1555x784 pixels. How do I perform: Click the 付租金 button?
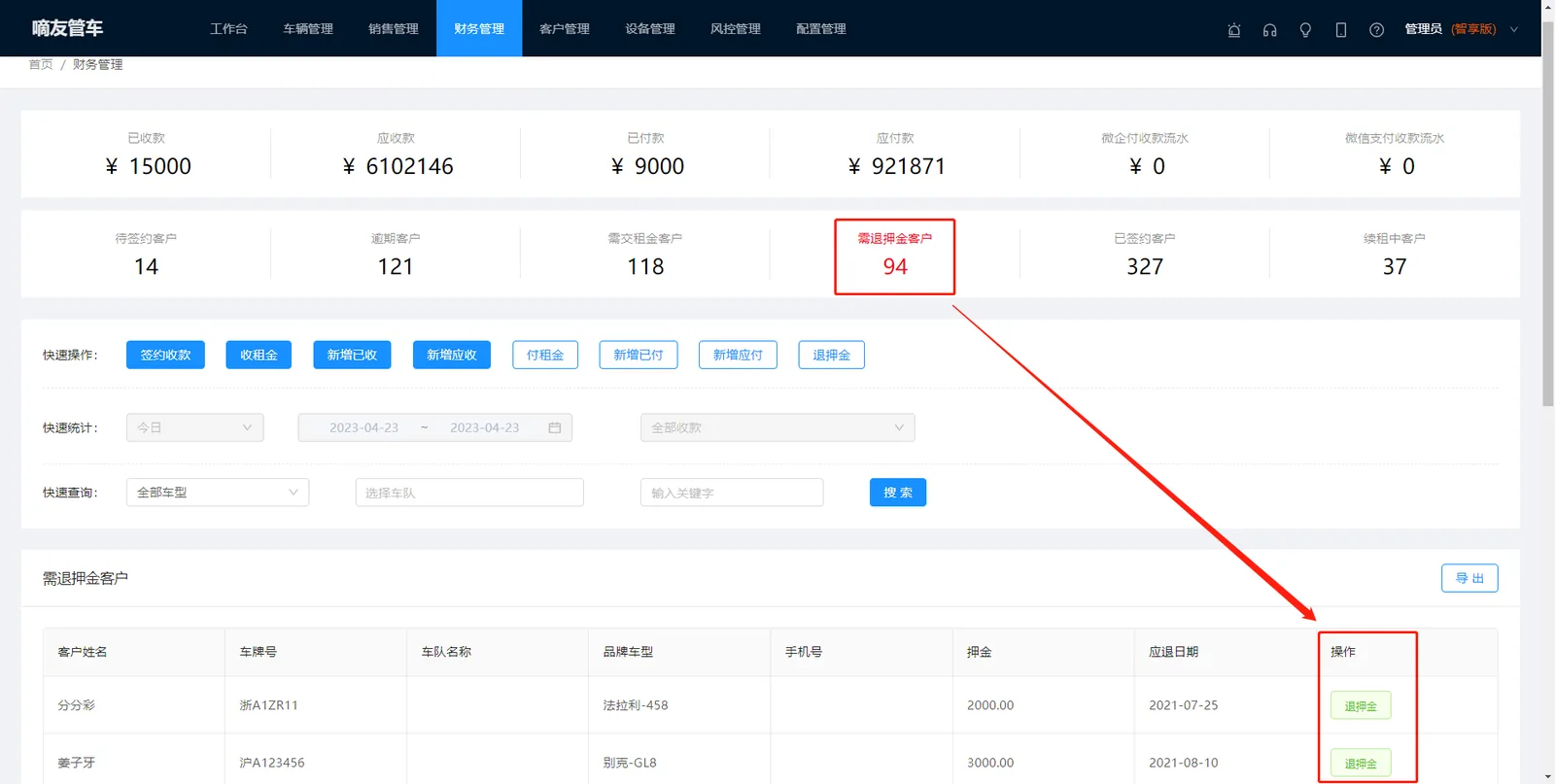click(x=545, y=355)
